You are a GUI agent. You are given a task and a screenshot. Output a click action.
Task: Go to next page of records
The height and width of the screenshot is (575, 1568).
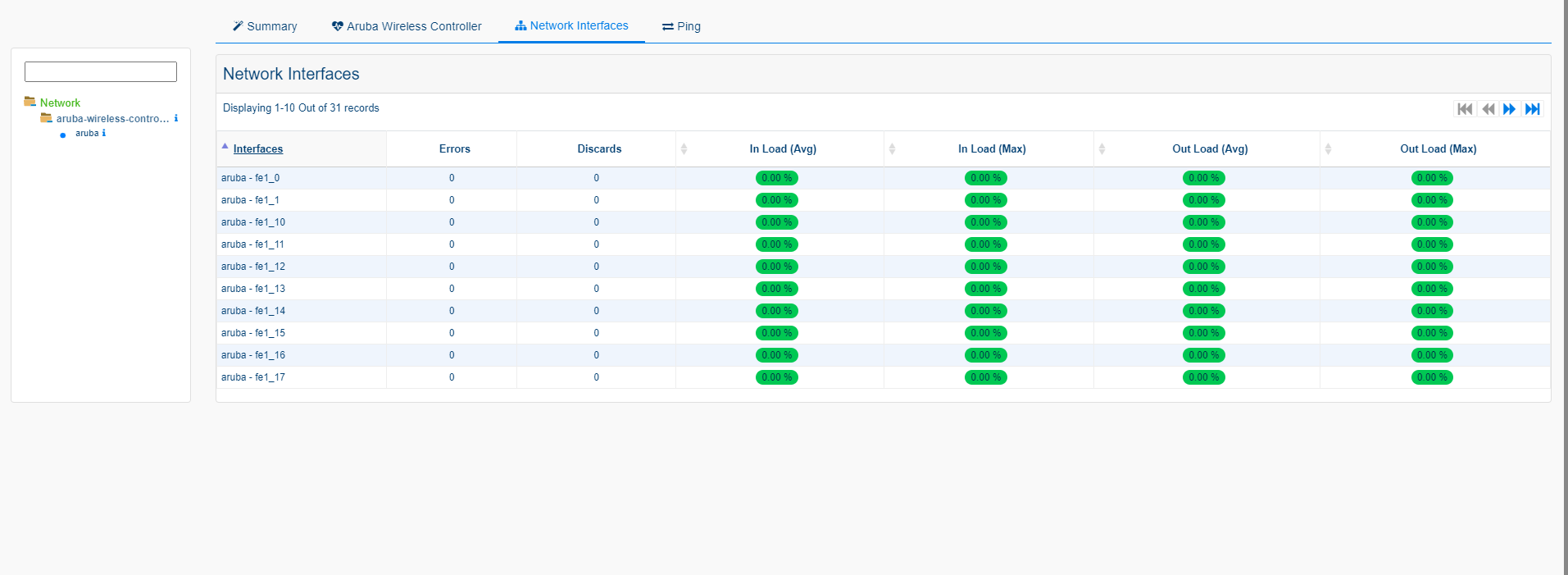pos(1509,109)
